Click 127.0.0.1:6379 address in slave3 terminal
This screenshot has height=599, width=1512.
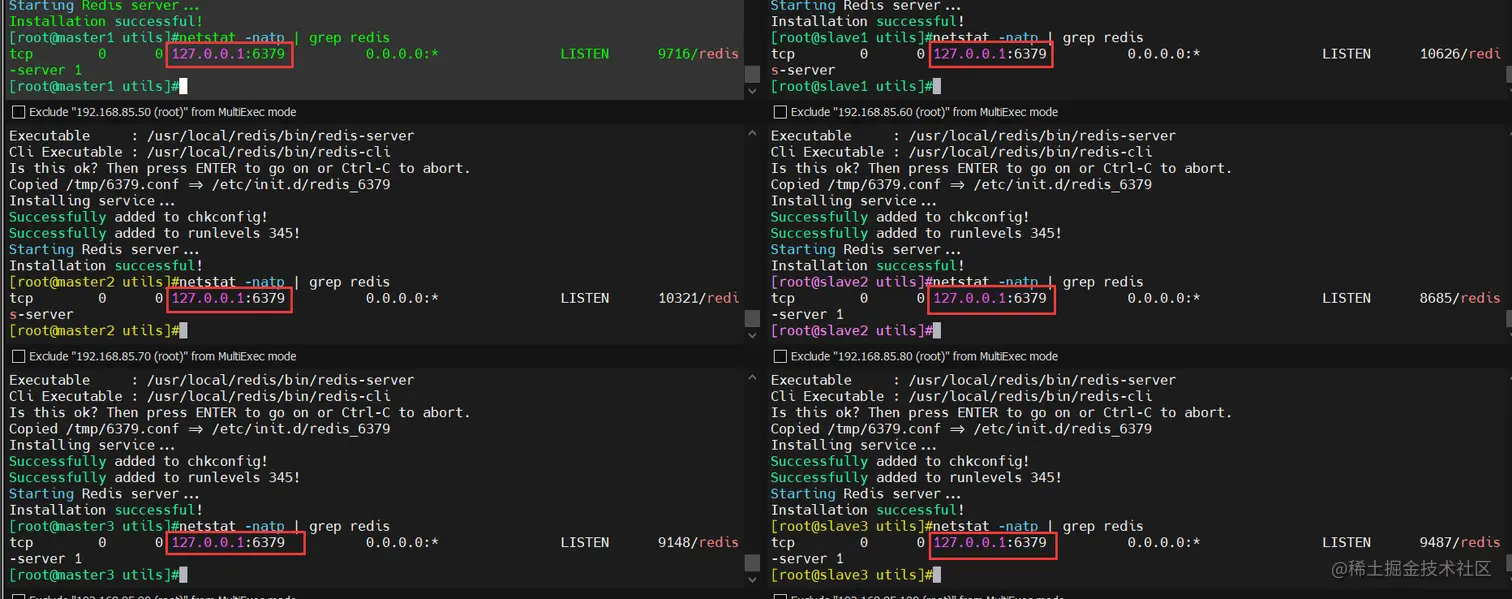[990, 542]
